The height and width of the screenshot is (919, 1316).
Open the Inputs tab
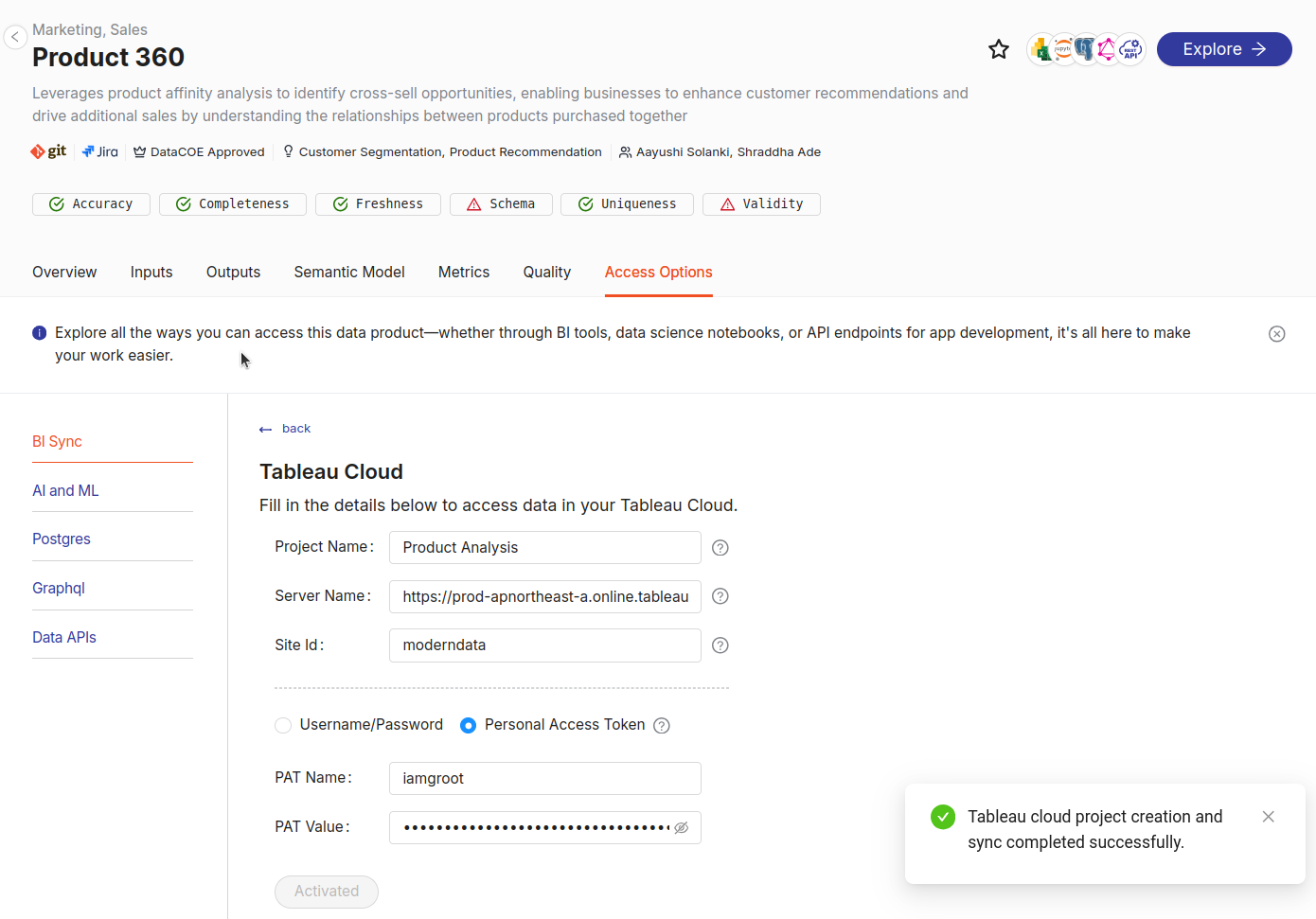click(x=151, y=273)
